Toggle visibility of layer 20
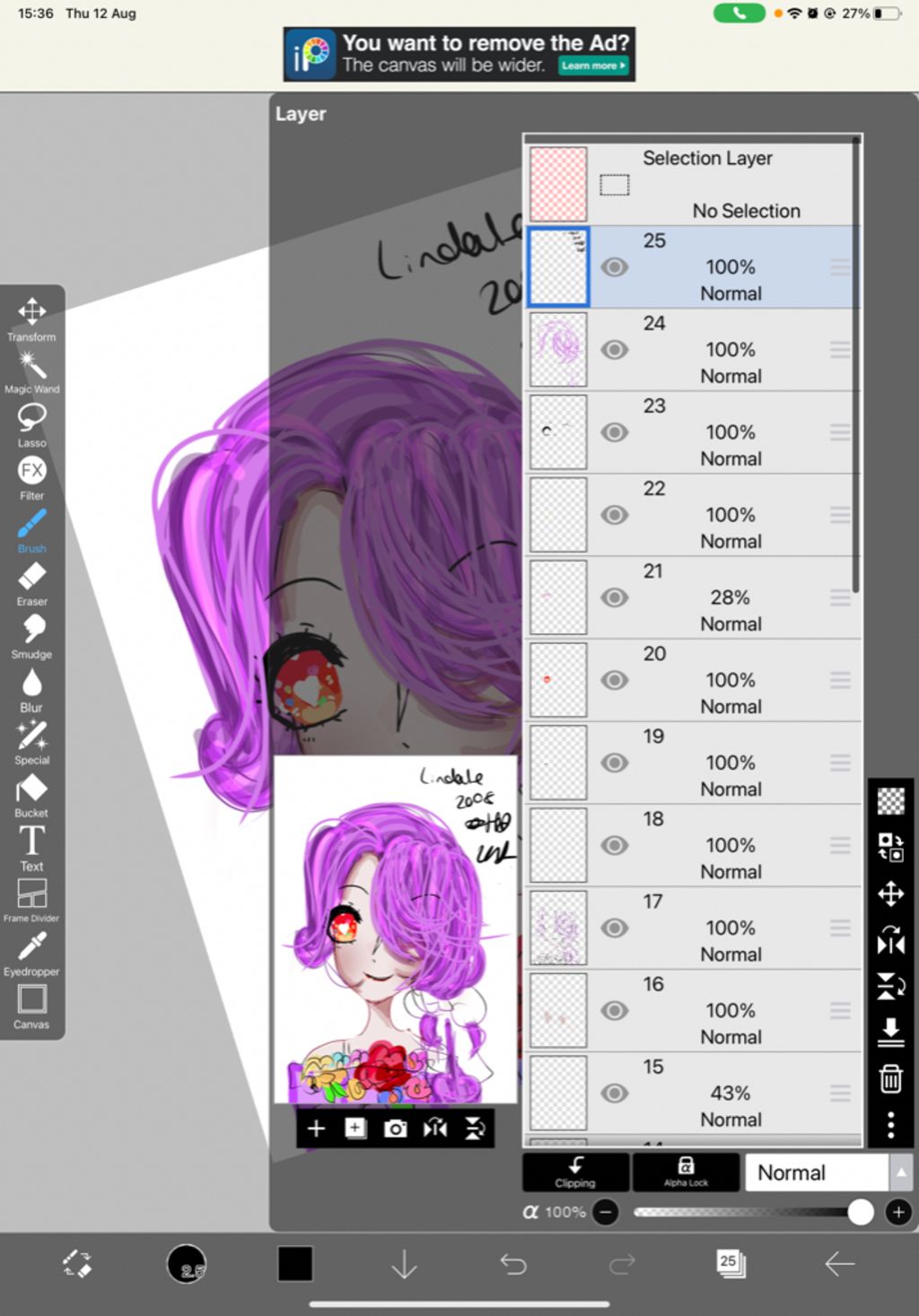The image size is (919, 1316). [x=614, y=680]
